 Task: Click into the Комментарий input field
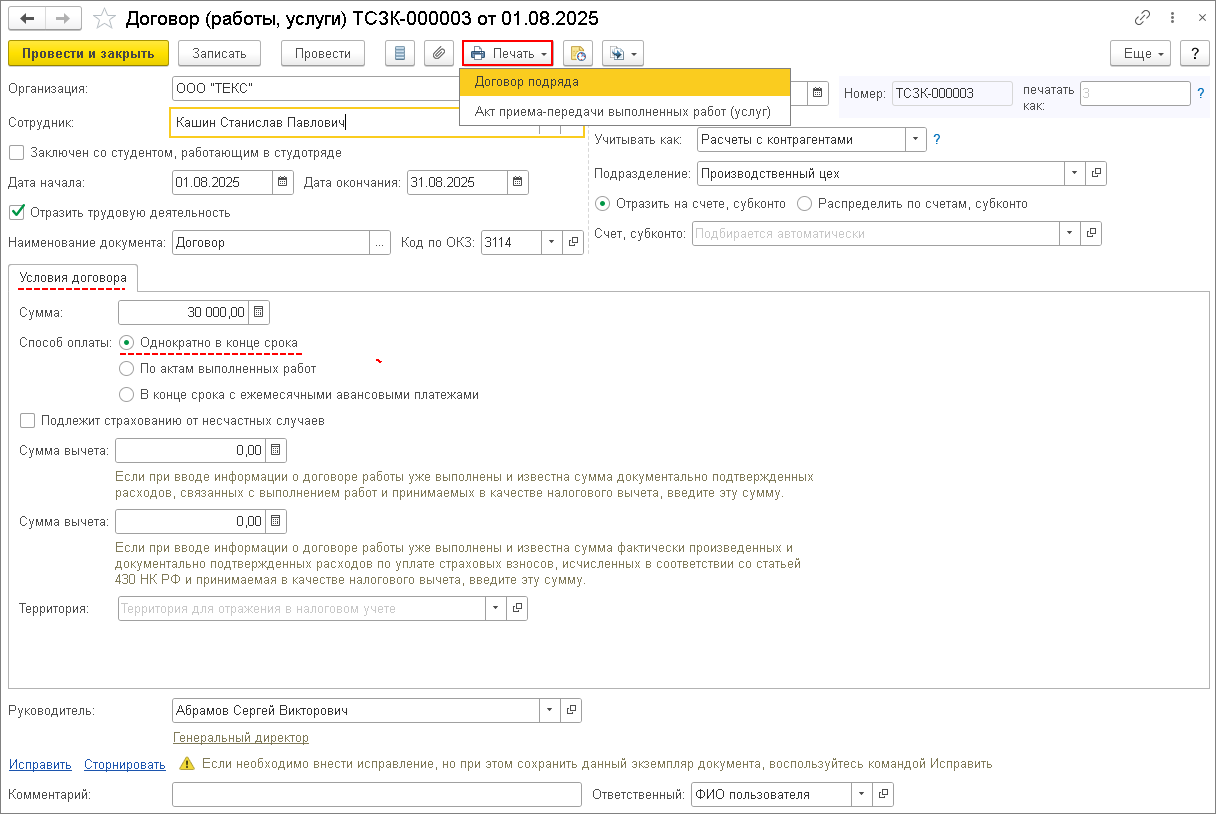(x=377, y=794)
